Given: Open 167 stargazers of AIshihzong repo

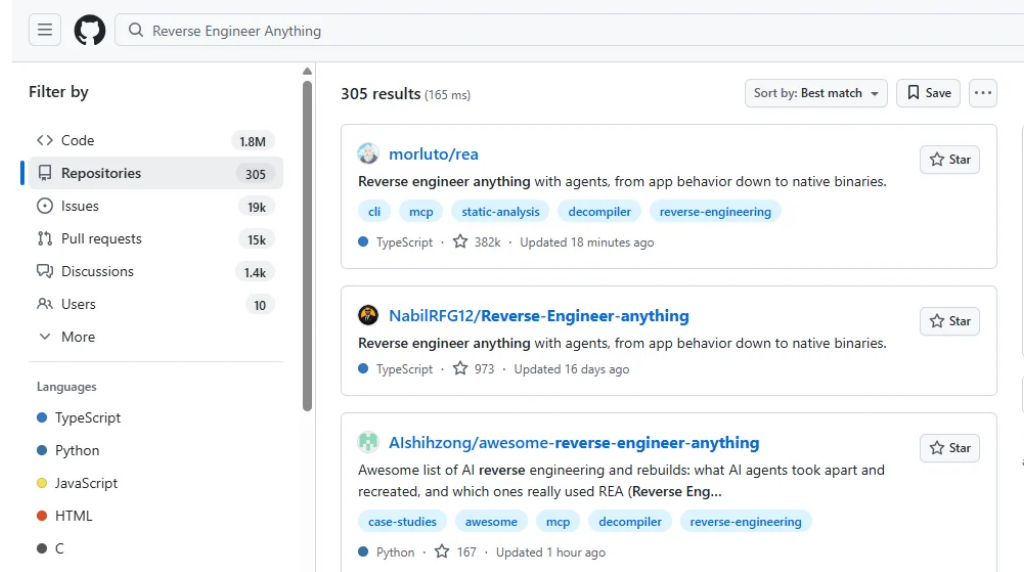Looking at the screenshot, I should [456, 552].
